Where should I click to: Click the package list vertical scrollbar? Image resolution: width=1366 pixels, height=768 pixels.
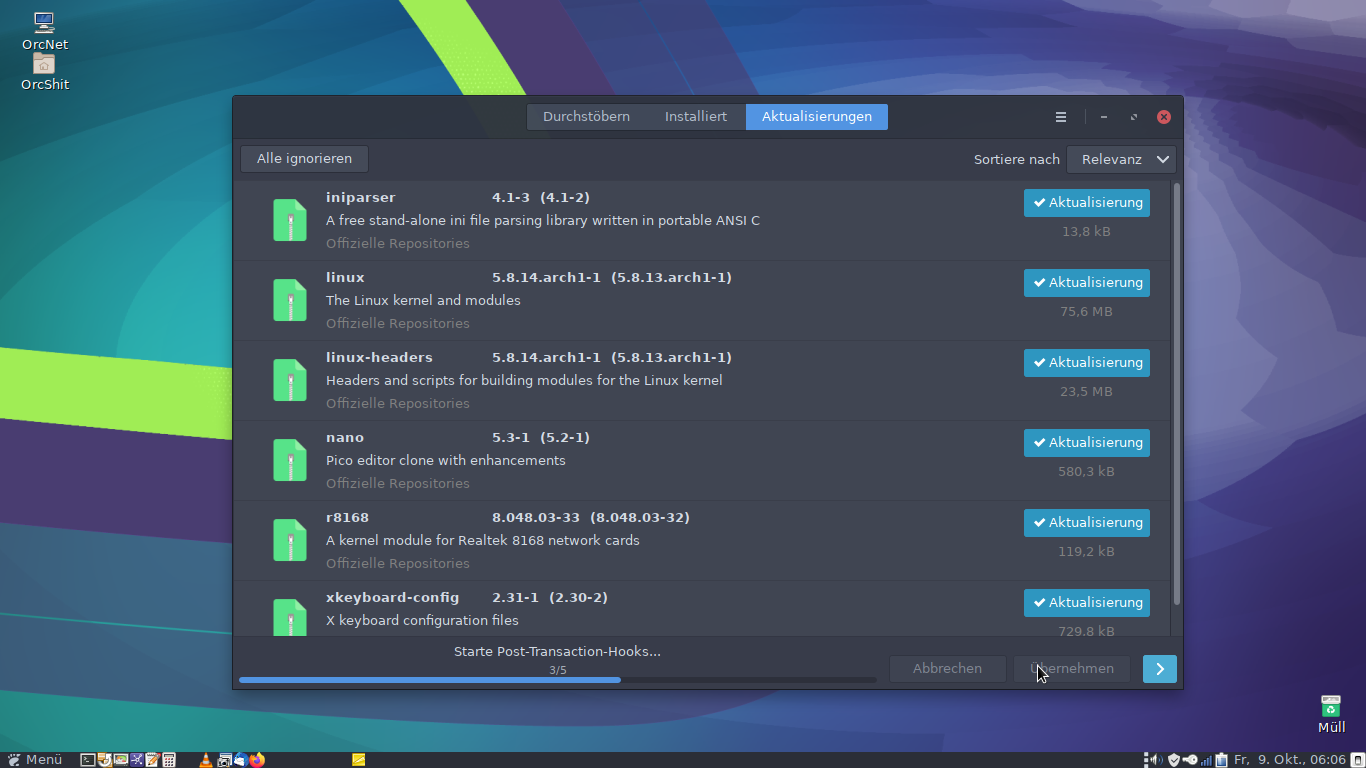pos(1177,394)
